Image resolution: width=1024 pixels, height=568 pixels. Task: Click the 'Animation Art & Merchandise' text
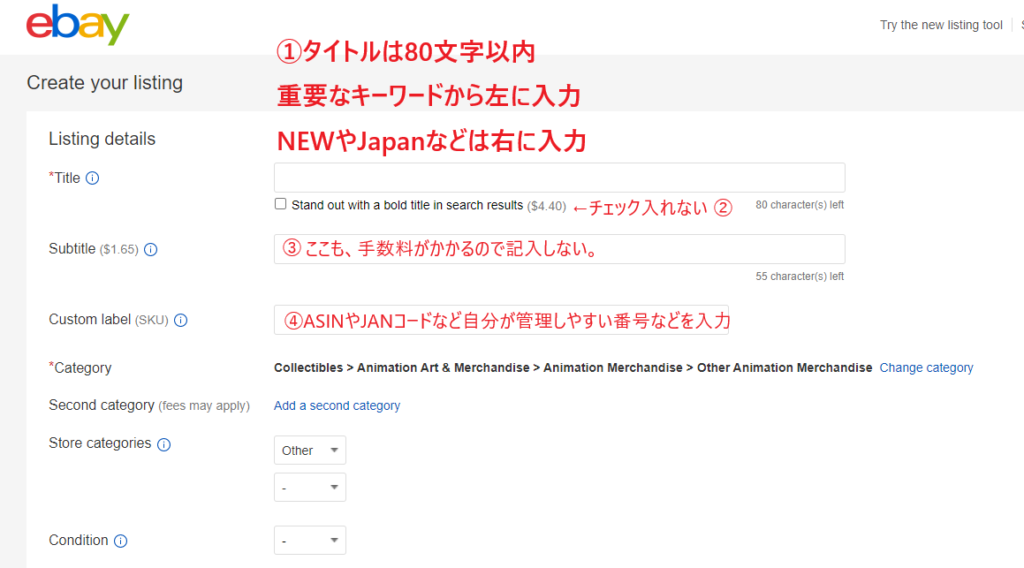443,368
